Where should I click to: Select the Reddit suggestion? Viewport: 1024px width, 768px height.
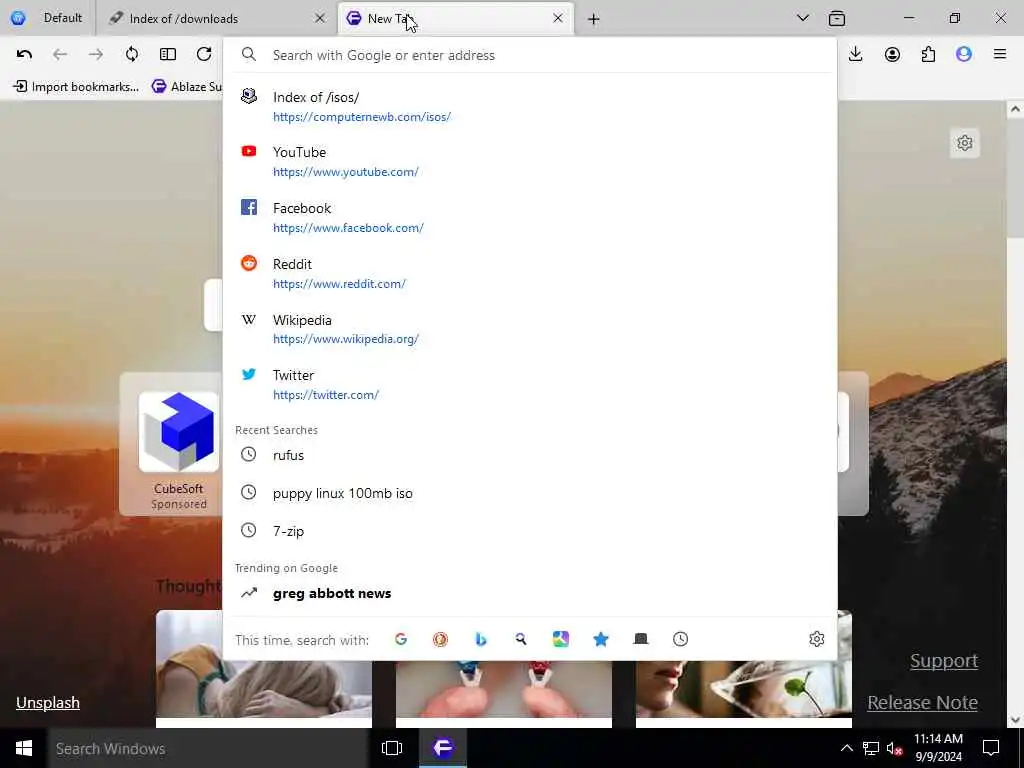(x=530, y=273)
